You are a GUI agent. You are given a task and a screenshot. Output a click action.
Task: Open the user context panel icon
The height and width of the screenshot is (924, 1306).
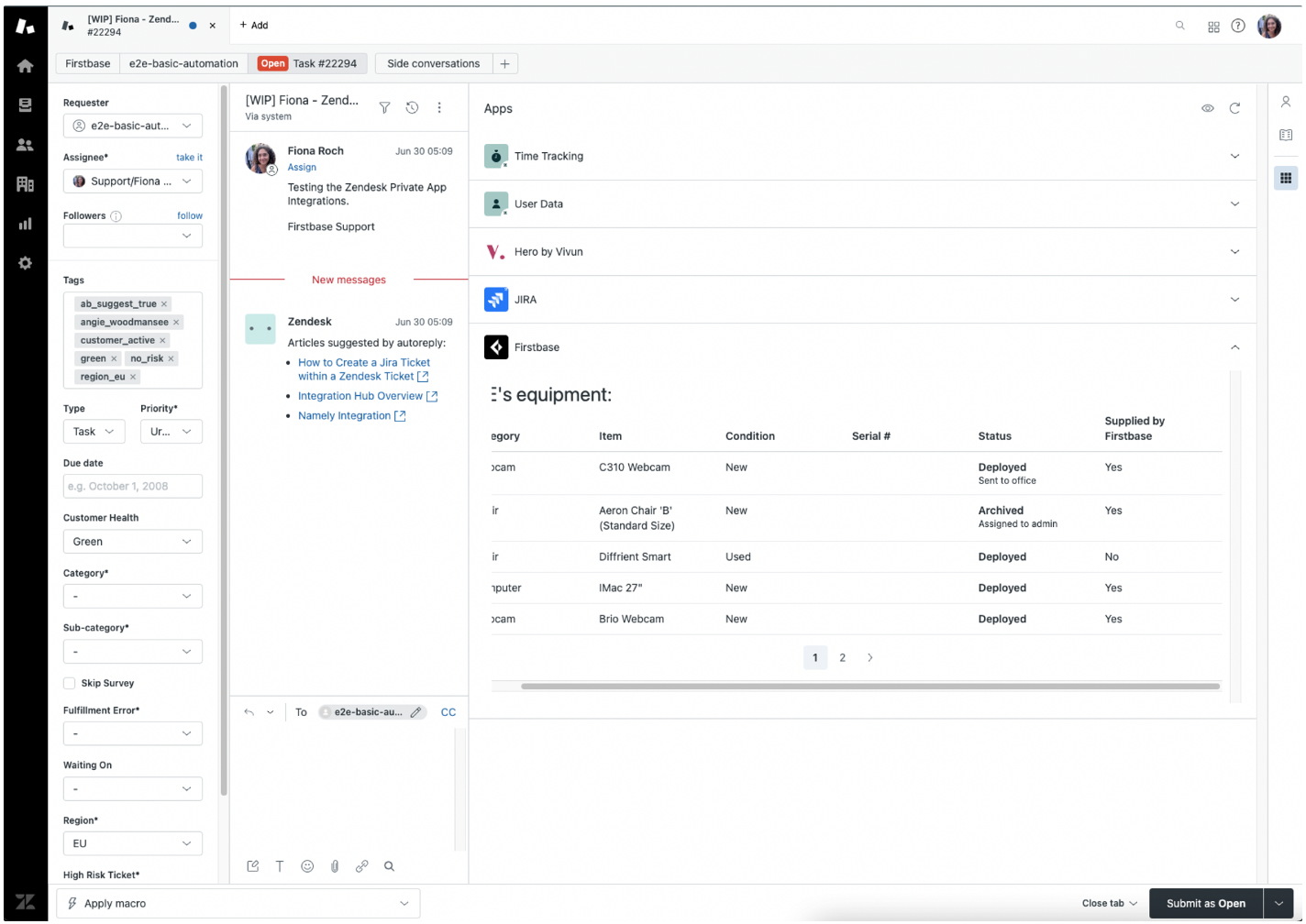click(1286, 102)
